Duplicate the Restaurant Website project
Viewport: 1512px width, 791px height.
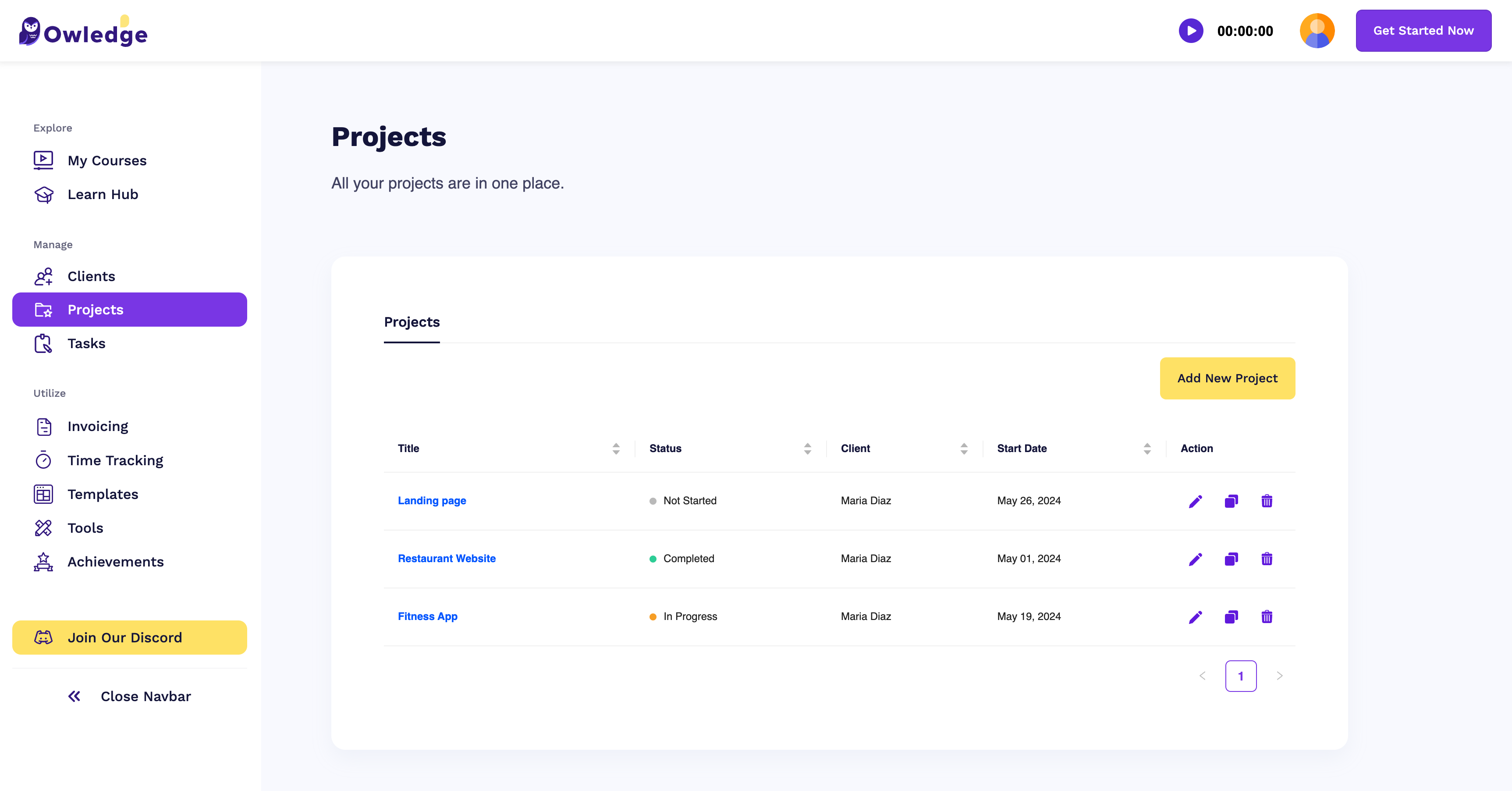(1231, 559)
